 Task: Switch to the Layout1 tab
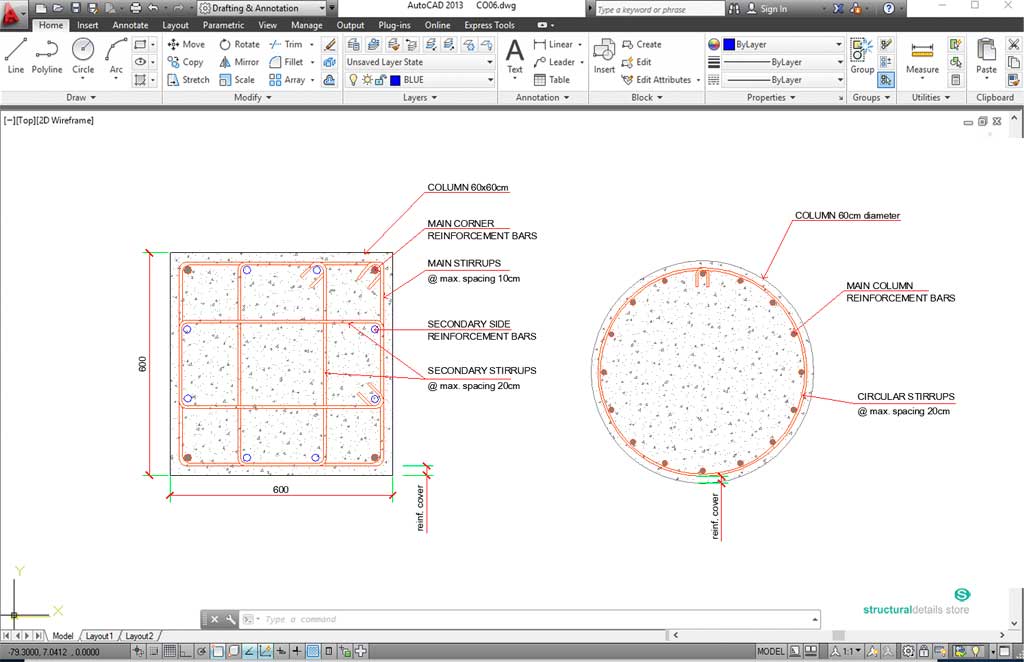(x=99, y=635)
